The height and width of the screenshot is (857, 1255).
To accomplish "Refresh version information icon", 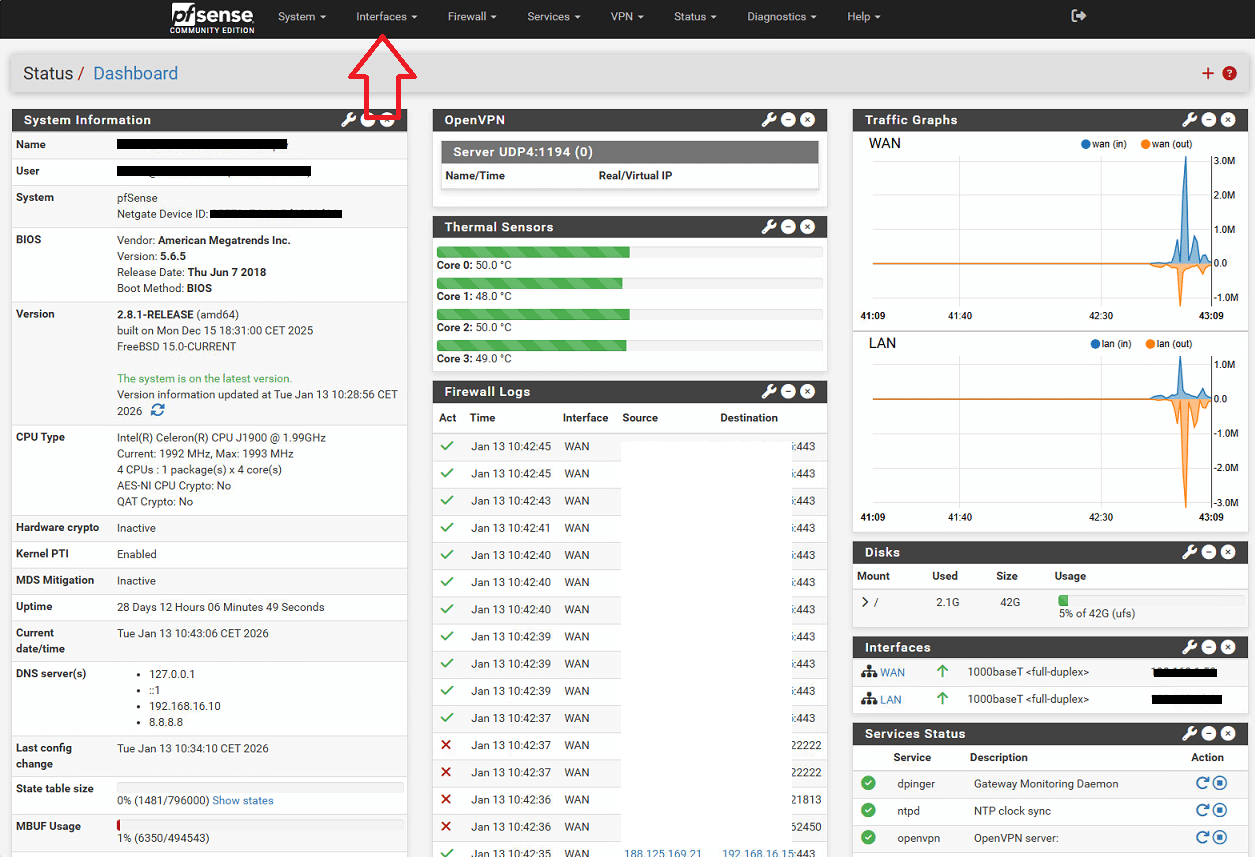I will pyautogui.click(x=158, y=411).
